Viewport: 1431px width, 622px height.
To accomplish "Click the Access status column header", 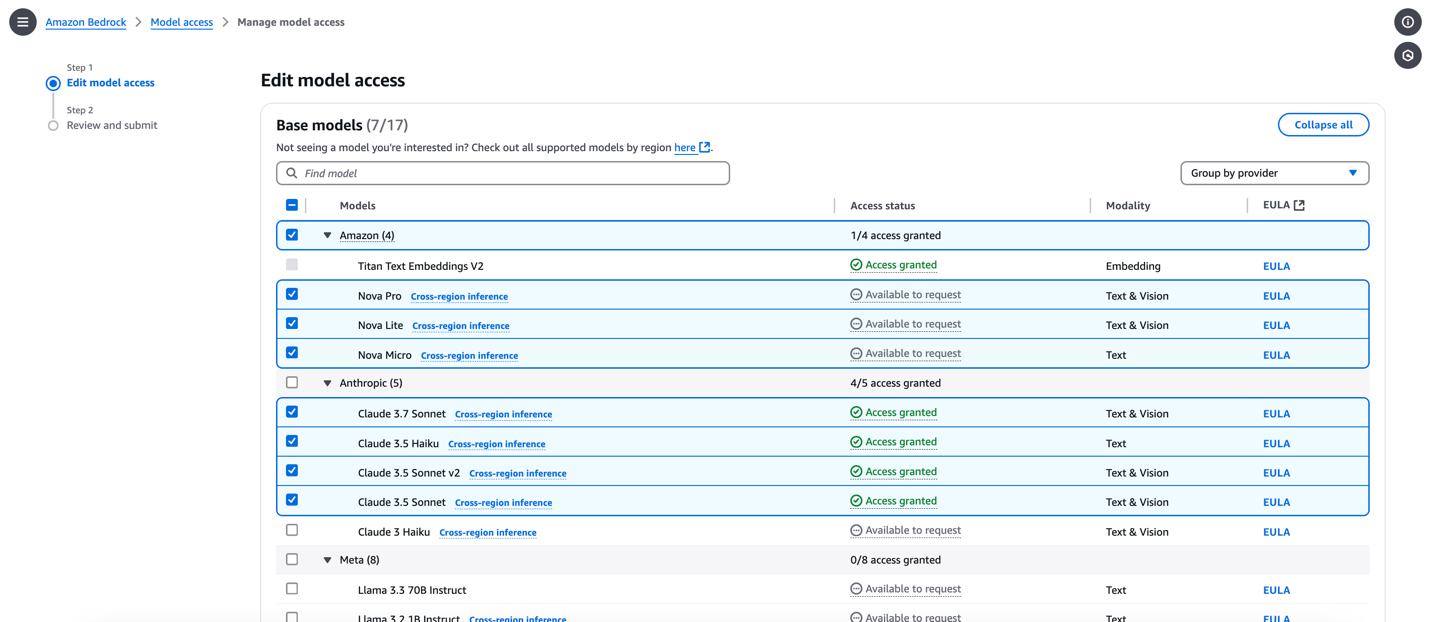I will [x=882, y=206].
